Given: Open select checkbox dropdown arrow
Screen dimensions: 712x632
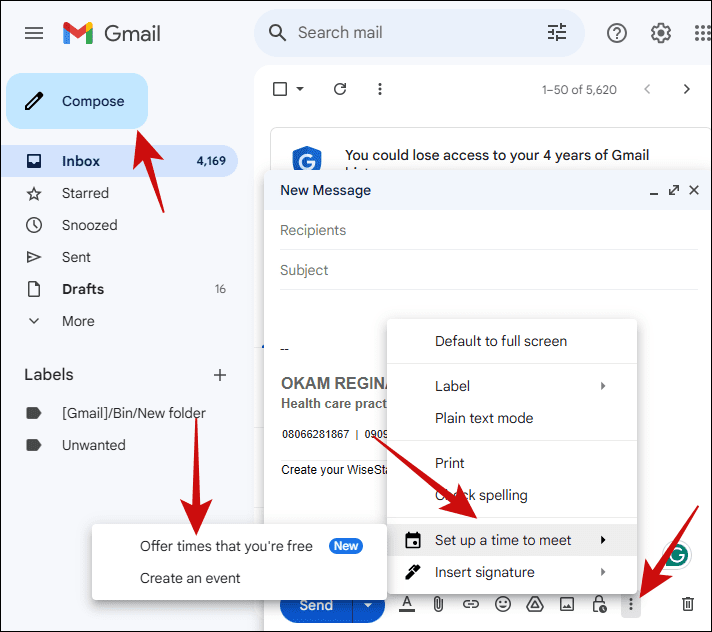Looking at the screenshot, I should tap(300, 89).
